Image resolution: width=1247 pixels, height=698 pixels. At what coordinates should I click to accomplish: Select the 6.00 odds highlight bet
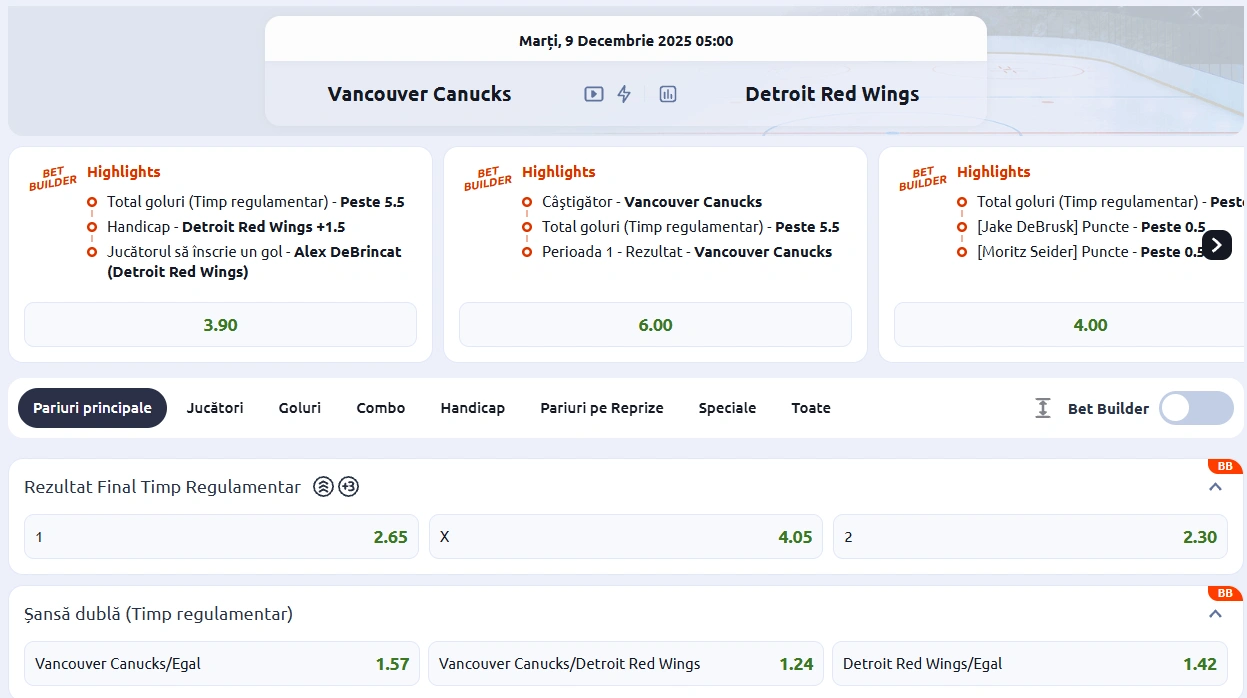click(655, 325)
